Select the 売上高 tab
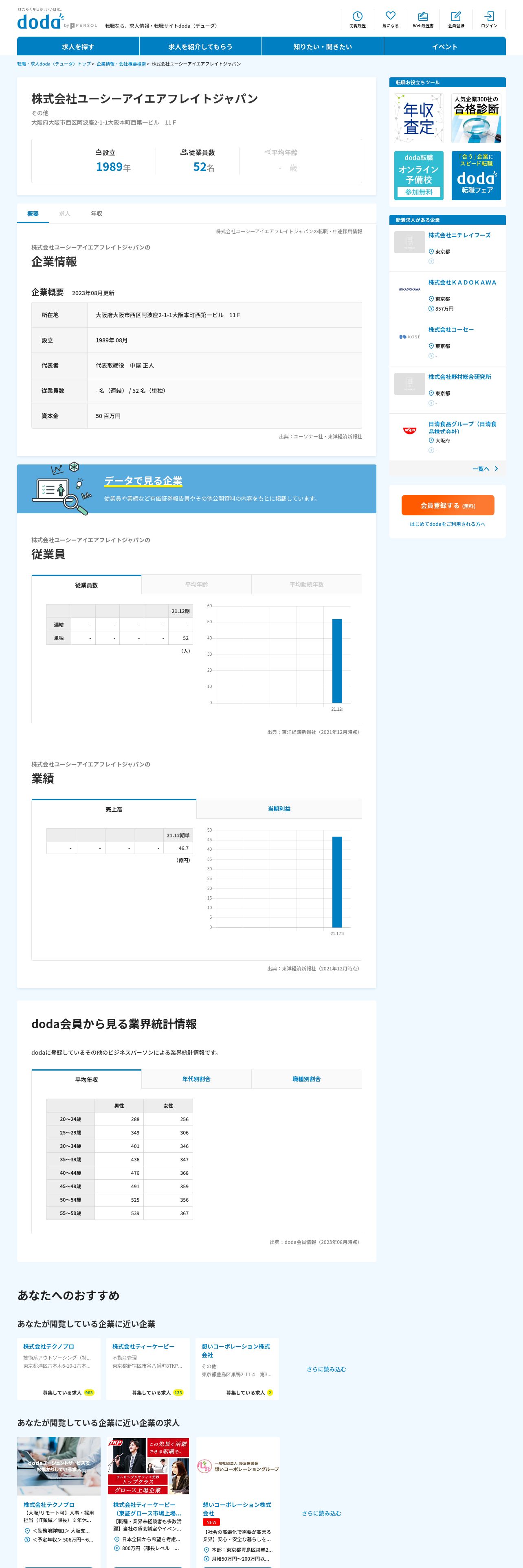The width and height of the screenshot is (523, 1568). 114,809
